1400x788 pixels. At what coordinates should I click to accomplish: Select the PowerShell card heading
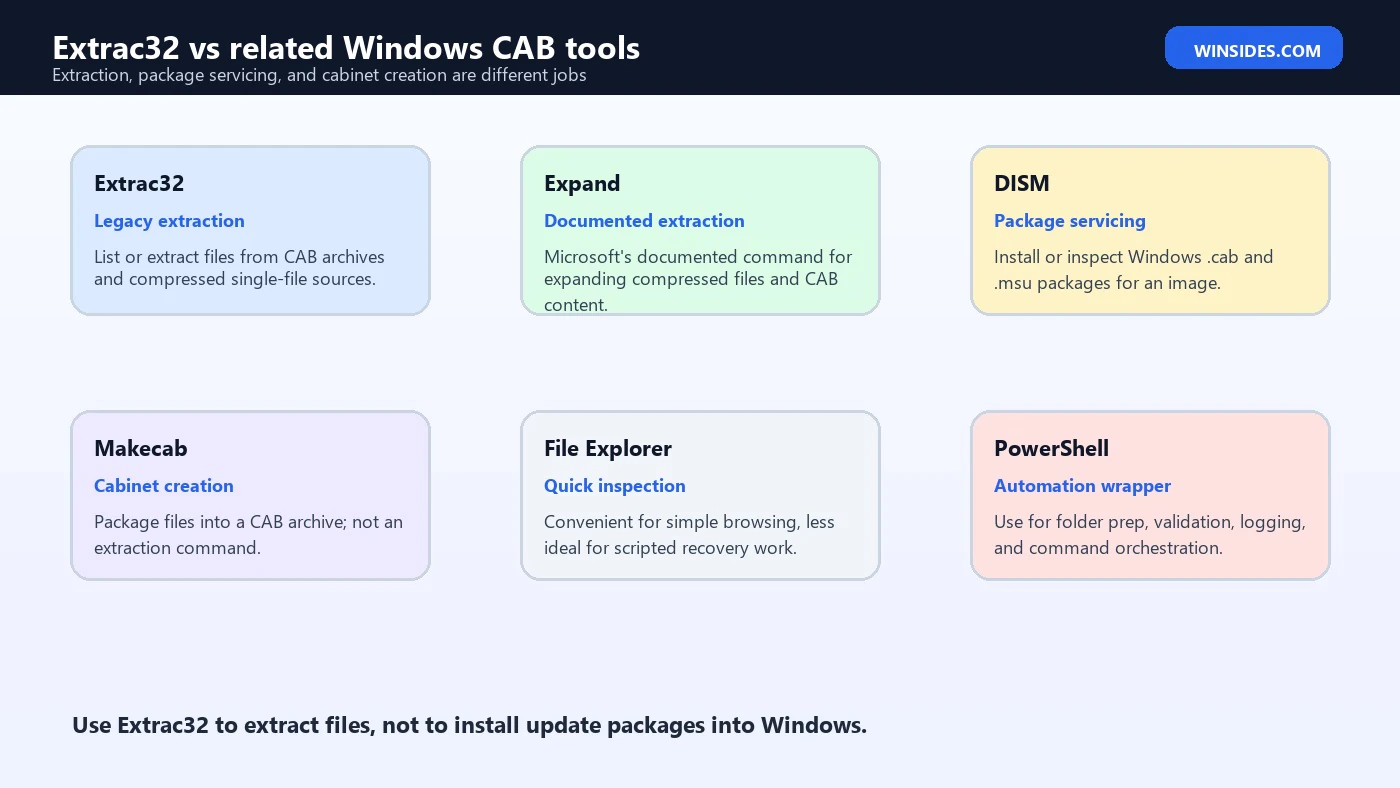click(1051, 448)
